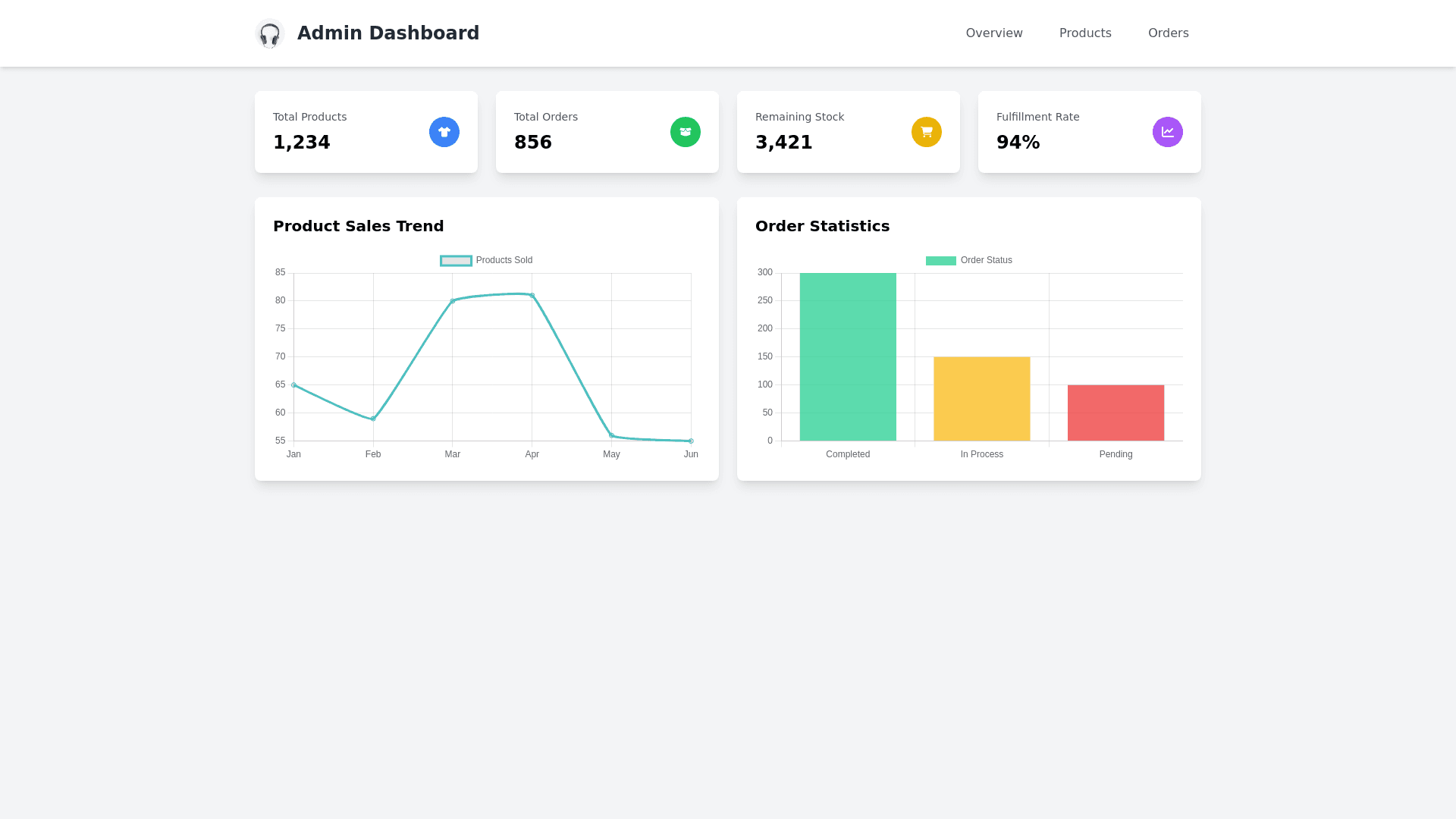This screenshot has height=819, width=1456.
Task: Click the Admin Dashboard title text
Action: (388, 33)
